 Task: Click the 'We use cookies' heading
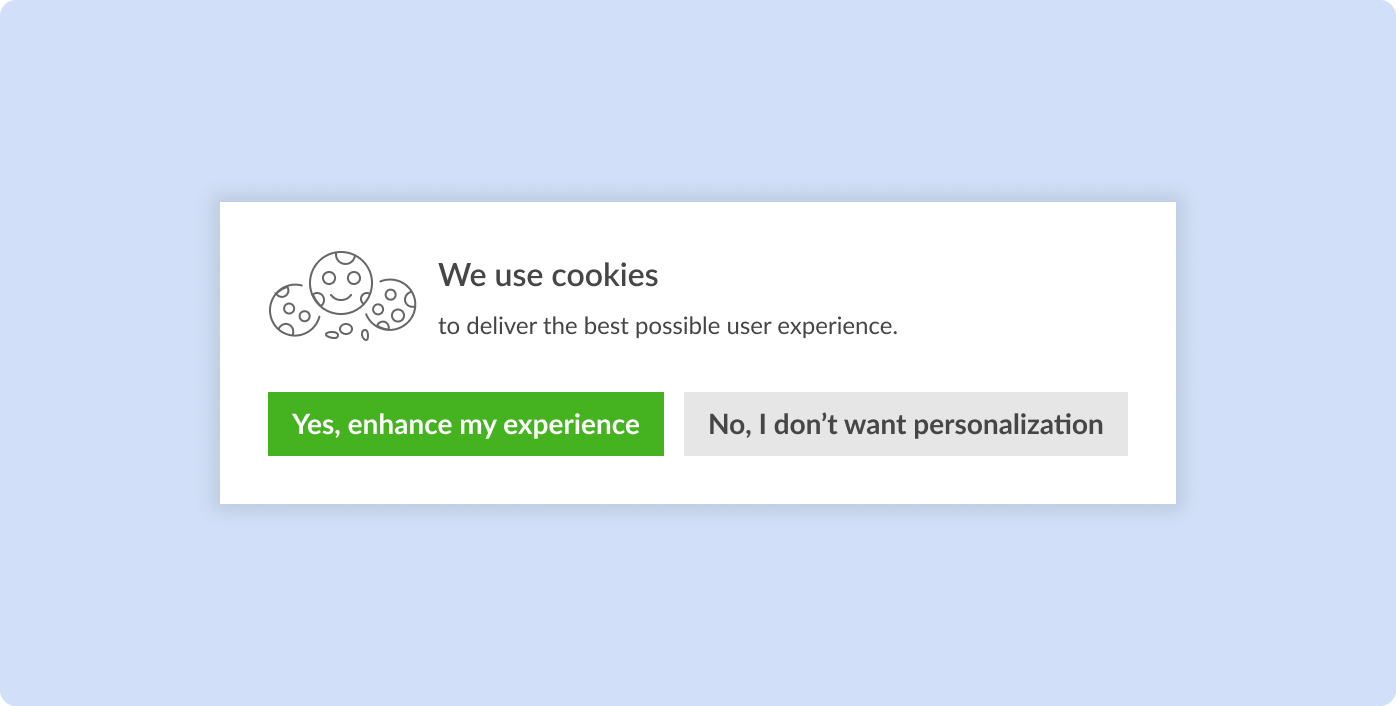(x=548, y=275)
